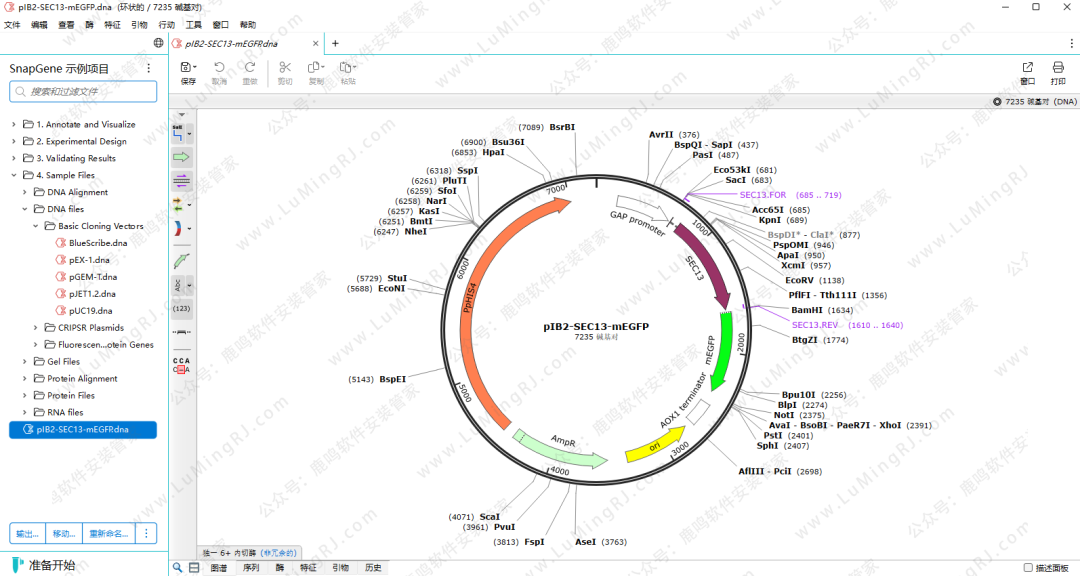Image resolution: width=1080 pixels, height=576 pixels.
Task: Toggle the 描述面板 checkbox
Action: pos(1028,567)
